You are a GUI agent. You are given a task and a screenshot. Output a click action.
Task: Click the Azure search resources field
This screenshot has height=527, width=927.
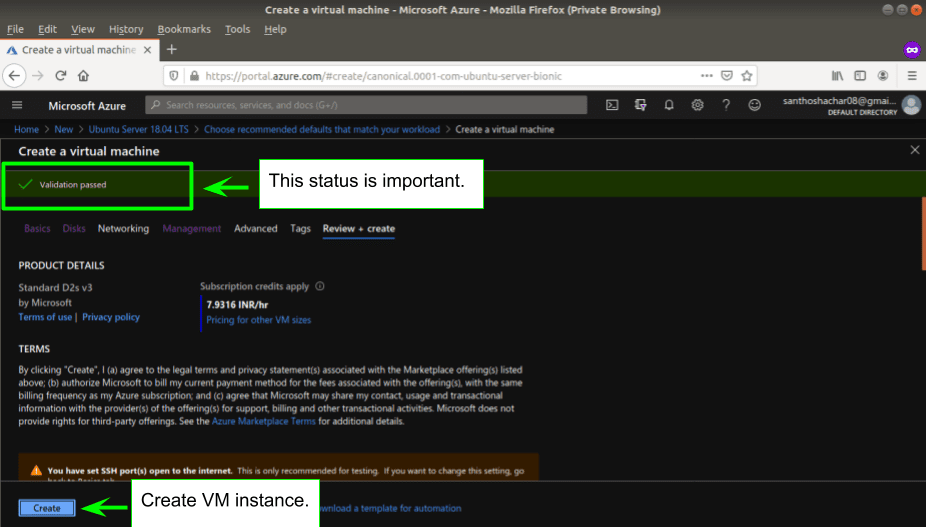click(x=367, y=105)
